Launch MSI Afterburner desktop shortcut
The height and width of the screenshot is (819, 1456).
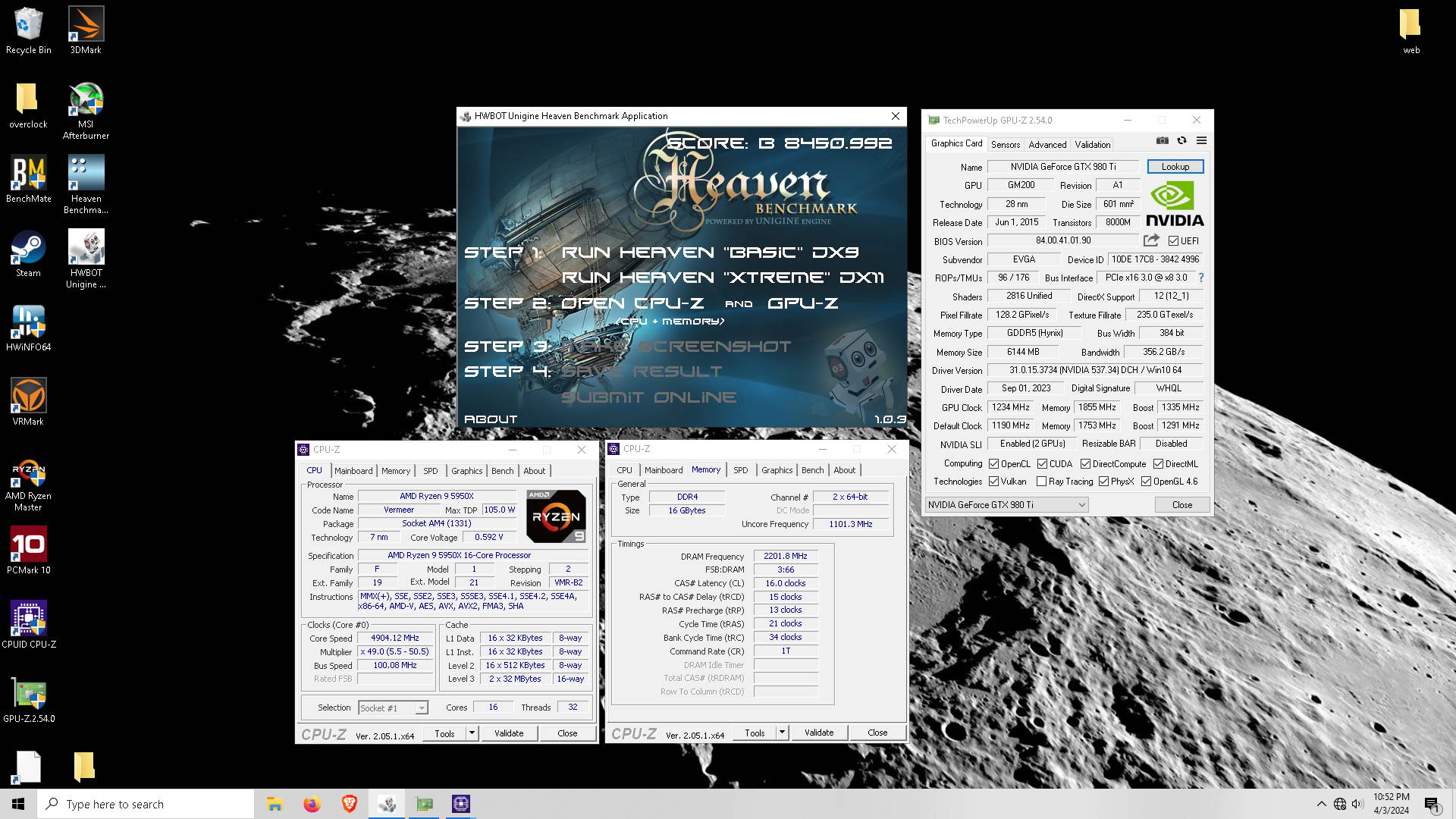pyautogui.click(x=86, y=111)
